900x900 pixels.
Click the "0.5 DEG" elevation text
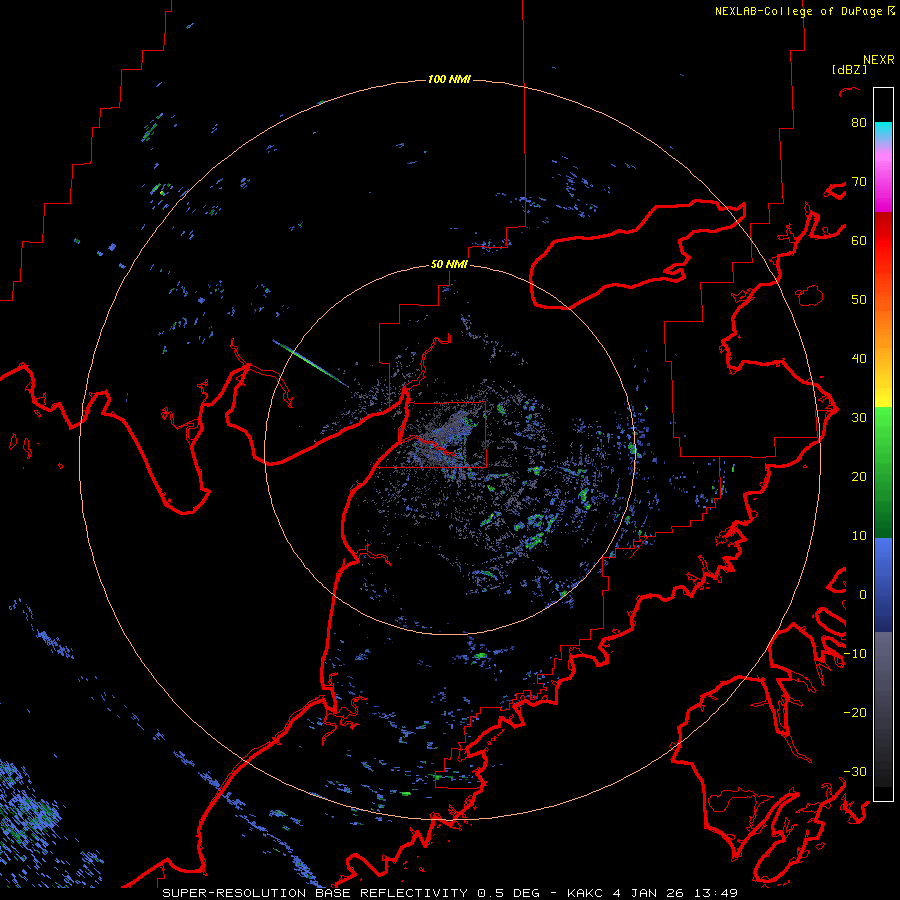[x=508, y=893]
